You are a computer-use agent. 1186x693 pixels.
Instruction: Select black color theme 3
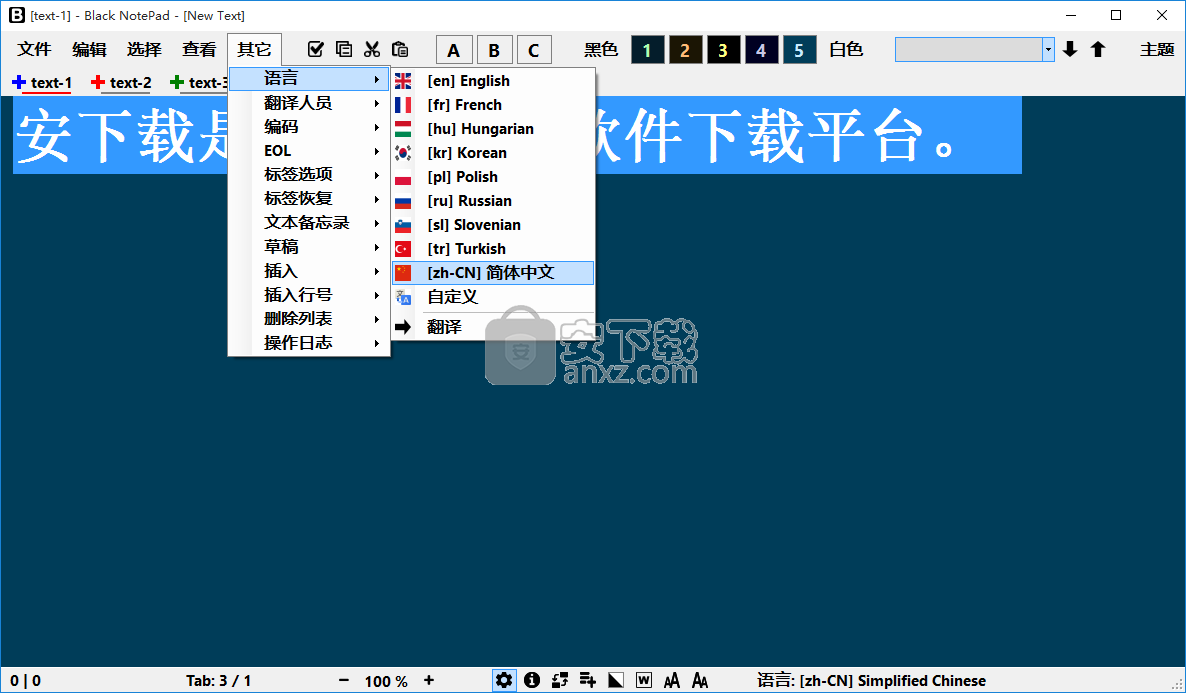click(723, 50)
